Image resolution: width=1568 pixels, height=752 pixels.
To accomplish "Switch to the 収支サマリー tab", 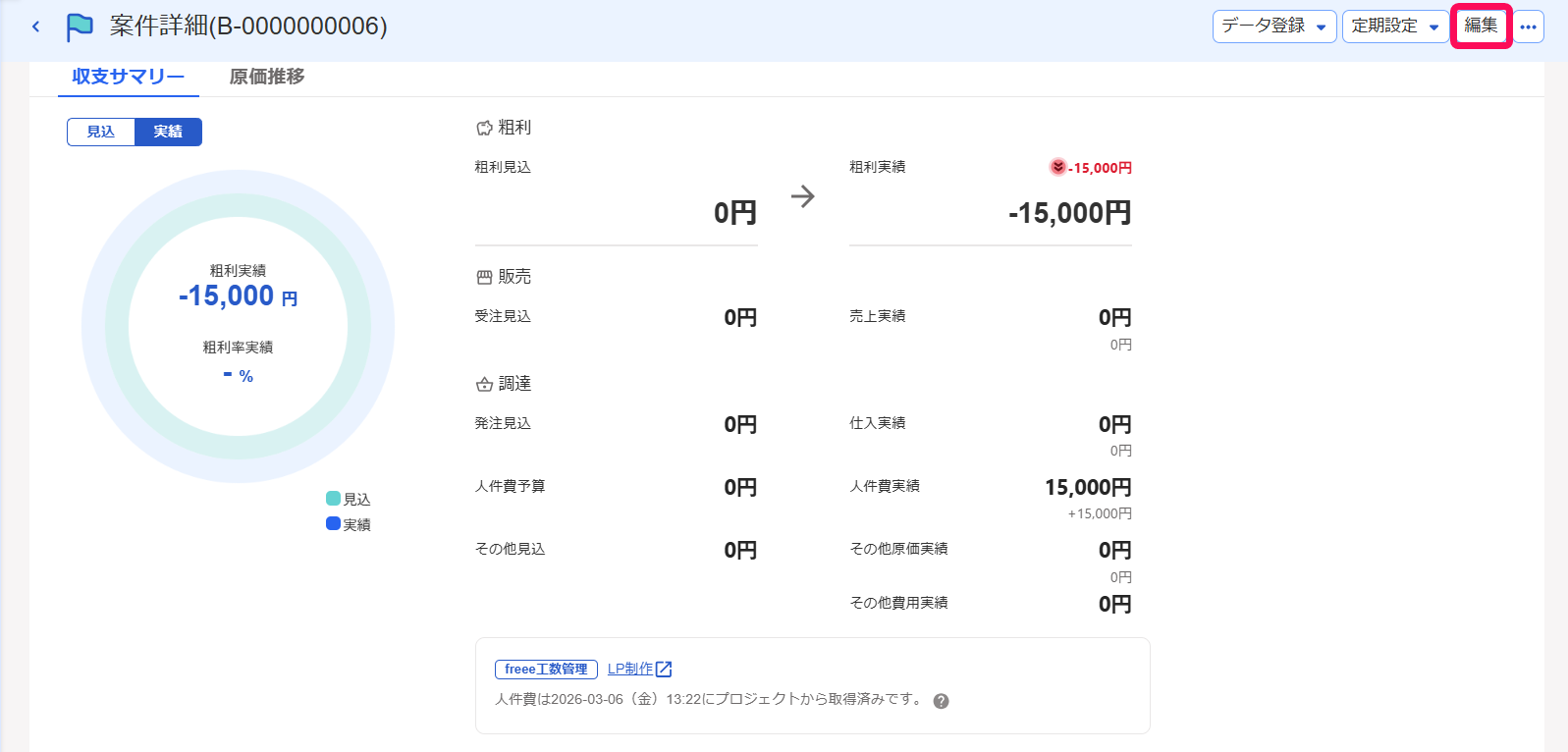I will coord(129,77).
